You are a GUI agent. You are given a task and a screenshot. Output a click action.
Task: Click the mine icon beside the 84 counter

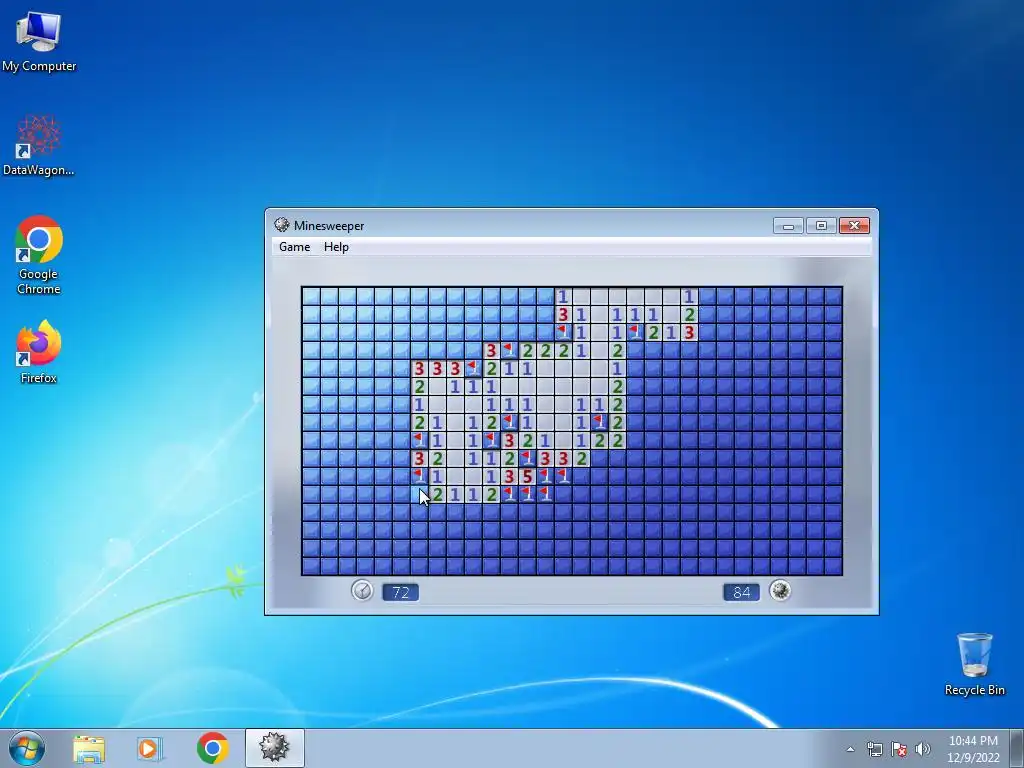[x=780, y=590]
